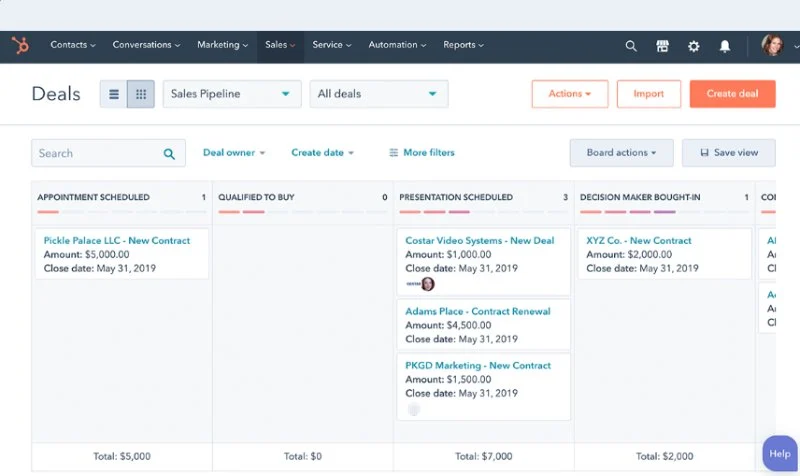This screenshot has width=800, height=476.
Task: Click Amount $4,500.00 on Adams Place card
Action: point(448,325)
